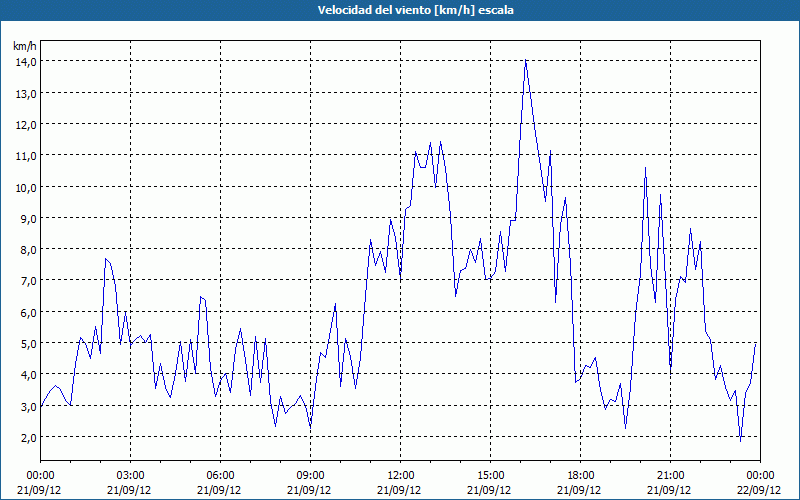This screenshot has width=800, height=500.
Task: Select the 06:00 time label
Action: click(220, 476)
